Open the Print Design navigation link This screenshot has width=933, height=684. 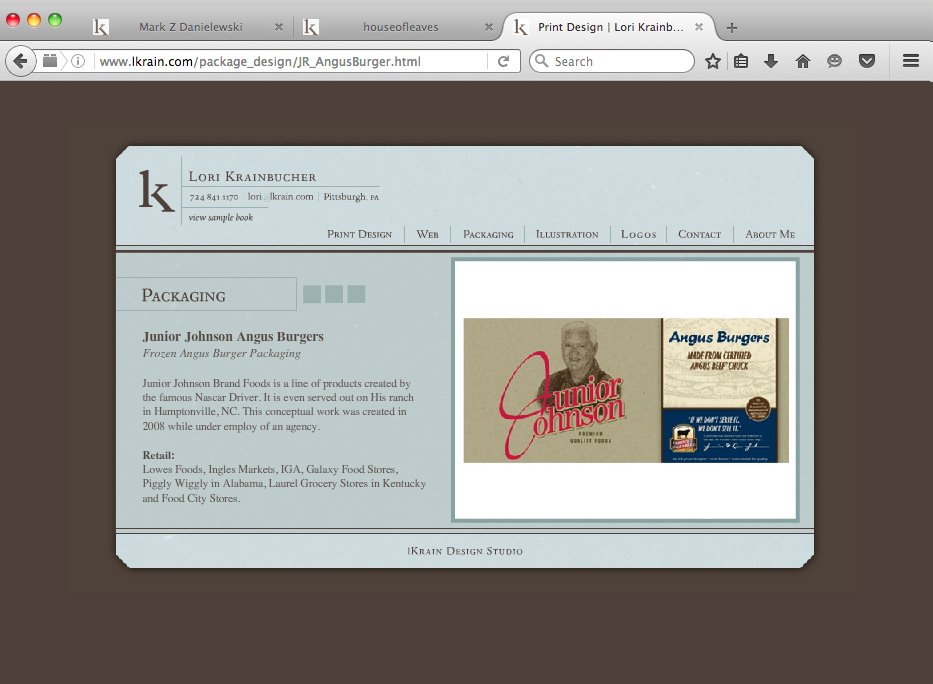[x=359, y=234]
